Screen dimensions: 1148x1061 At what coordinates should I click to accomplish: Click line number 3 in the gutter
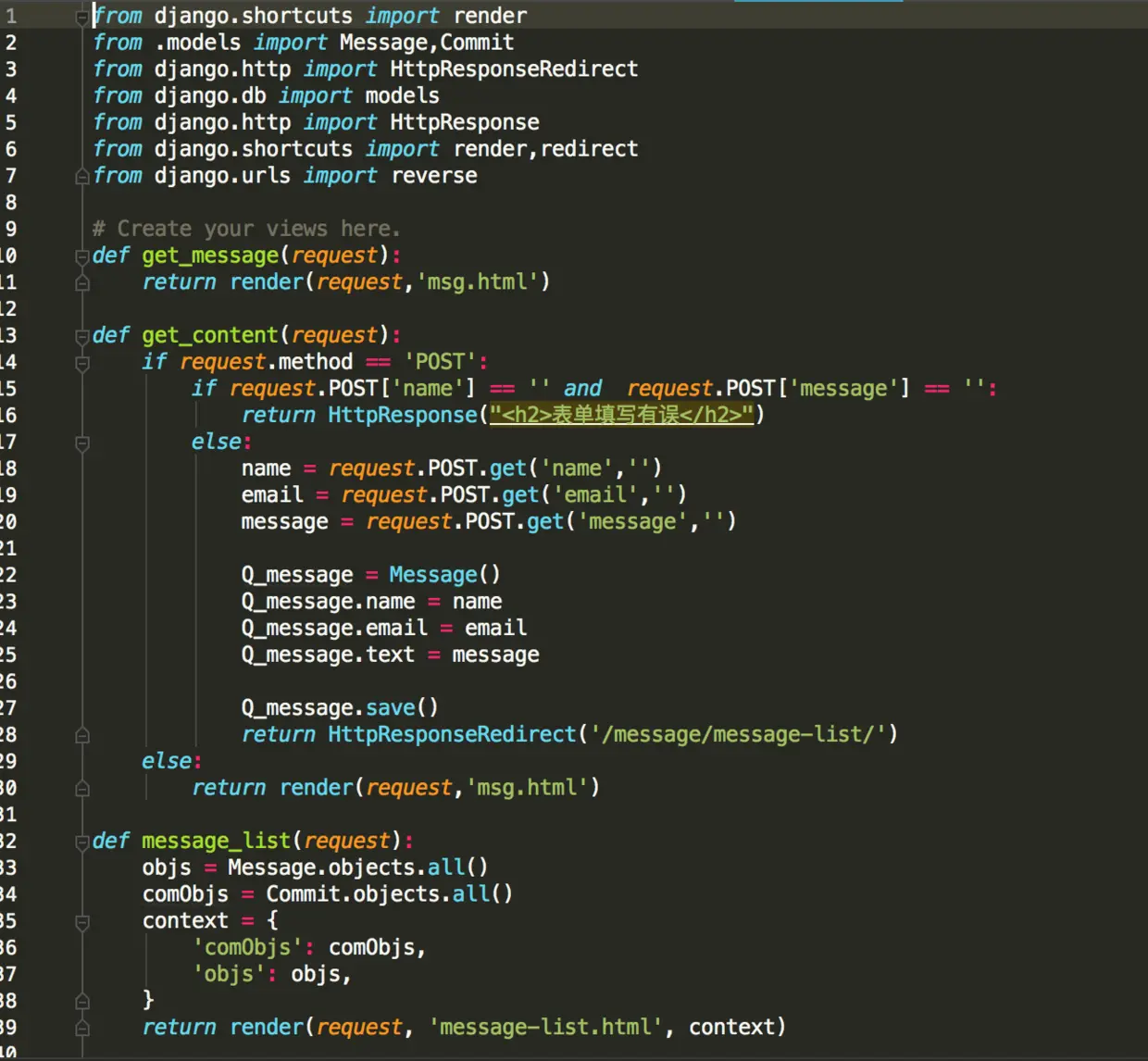point(10,69)
